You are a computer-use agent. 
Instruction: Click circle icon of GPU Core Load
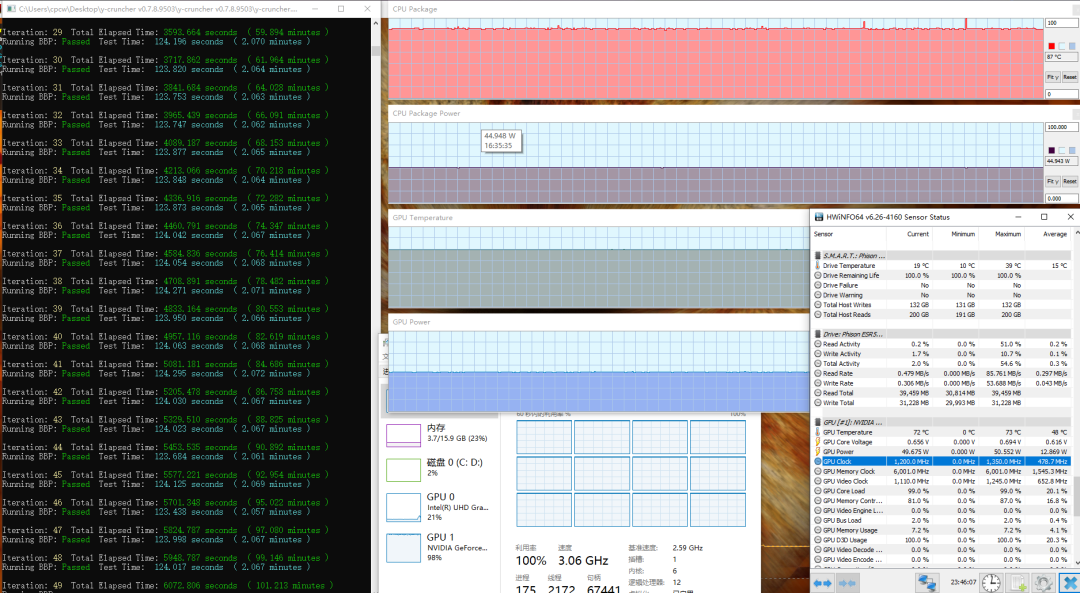click(x=818, y=491)
